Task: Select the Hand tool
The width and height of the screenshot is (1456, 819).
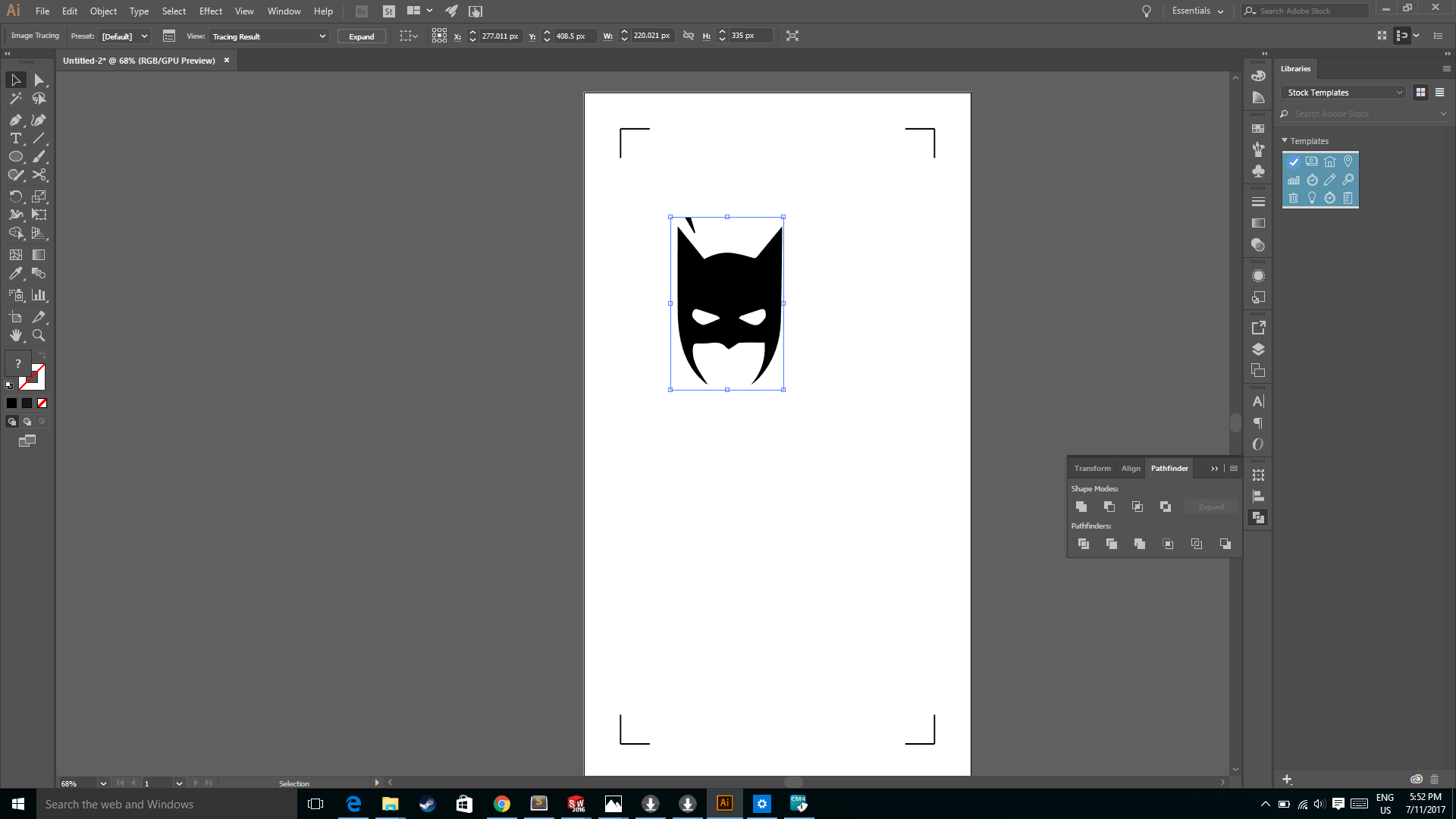Action: [16, 335]
